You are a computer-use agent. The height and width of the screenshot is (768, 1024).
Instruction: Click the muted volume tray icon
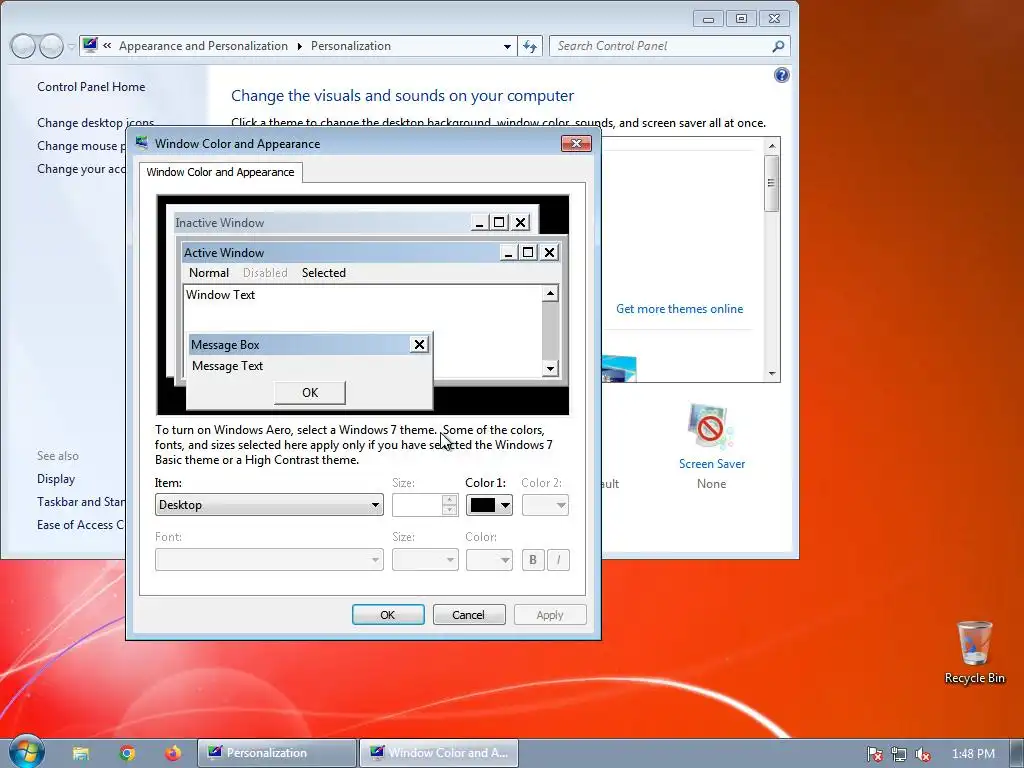pos(923,754)
